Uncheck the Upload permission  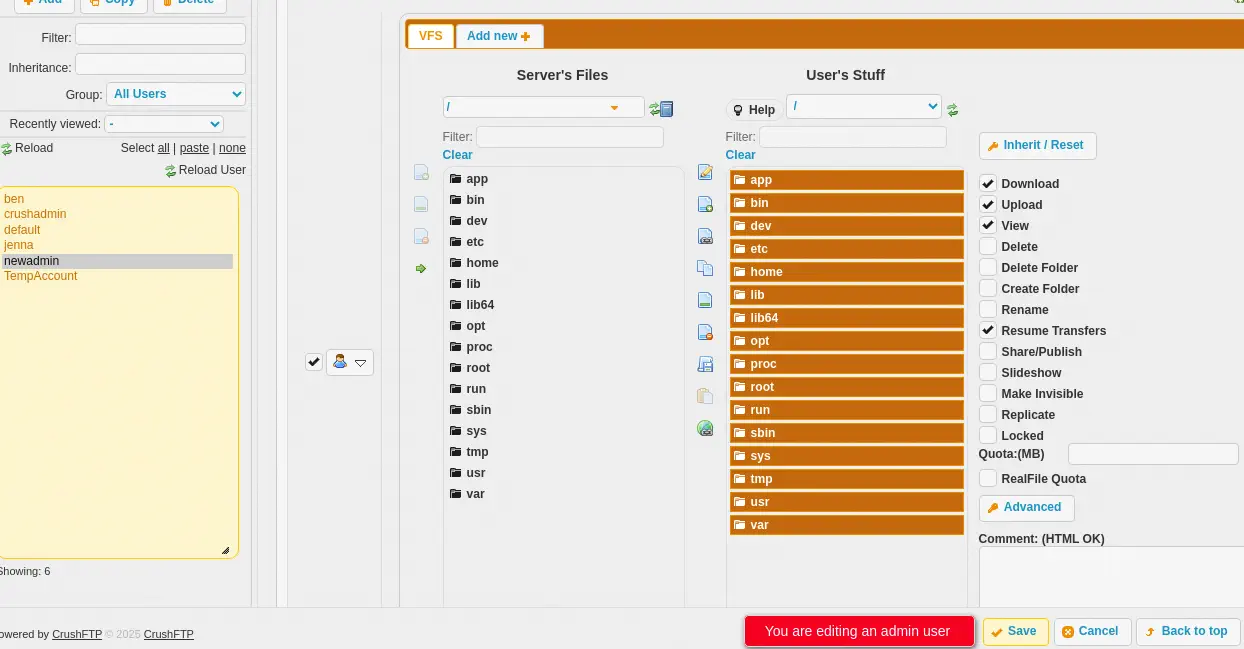pyautogui.click(x=988, y=204)
